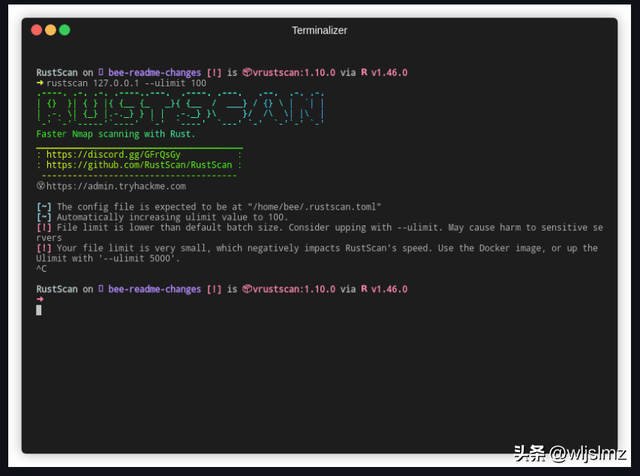This screenshot has width=640, height=476.
Task: Click the Rust 'R' icon in second prompt
Action: [364, 289]
